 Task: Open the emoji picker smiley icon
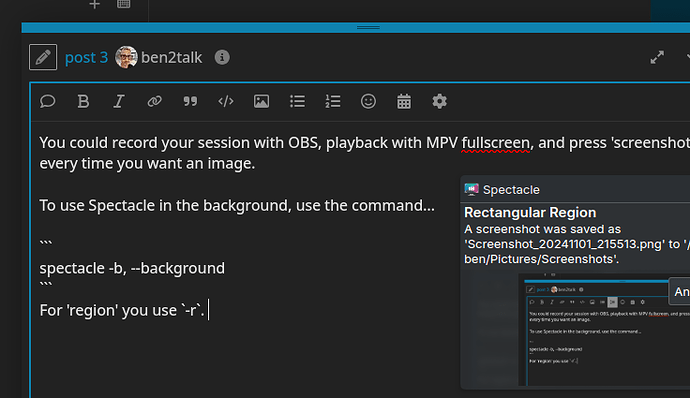click(x=368, y=101)
